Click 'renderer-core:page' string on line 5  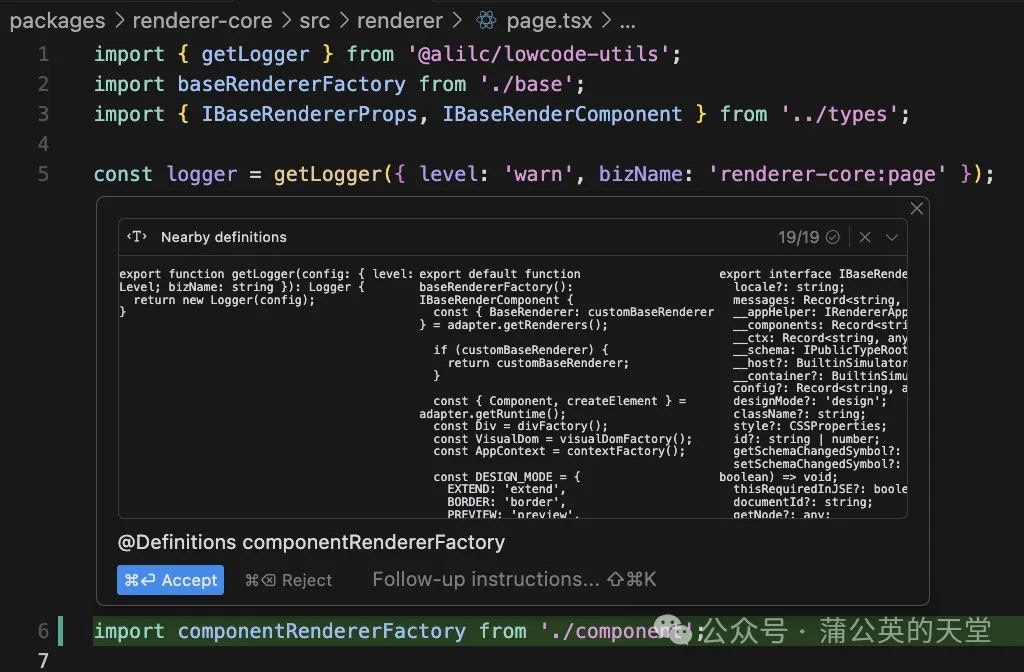pos(827,174)
